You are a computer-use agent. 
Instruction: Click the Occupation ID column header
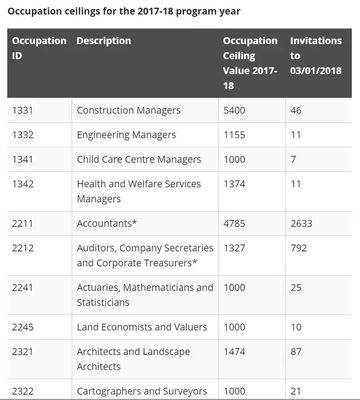point(39,48)
